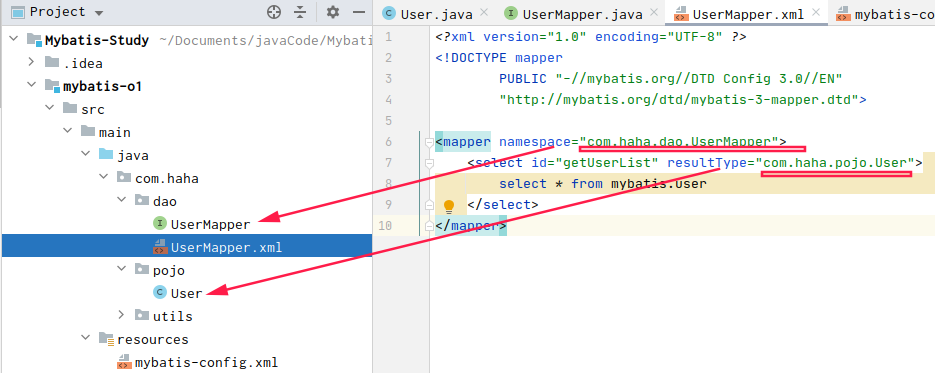The width and height of the screenshot is (935, 373).
Task: Collapse the com.haha package
Action: pyautogui.click(x=103, y=178)
